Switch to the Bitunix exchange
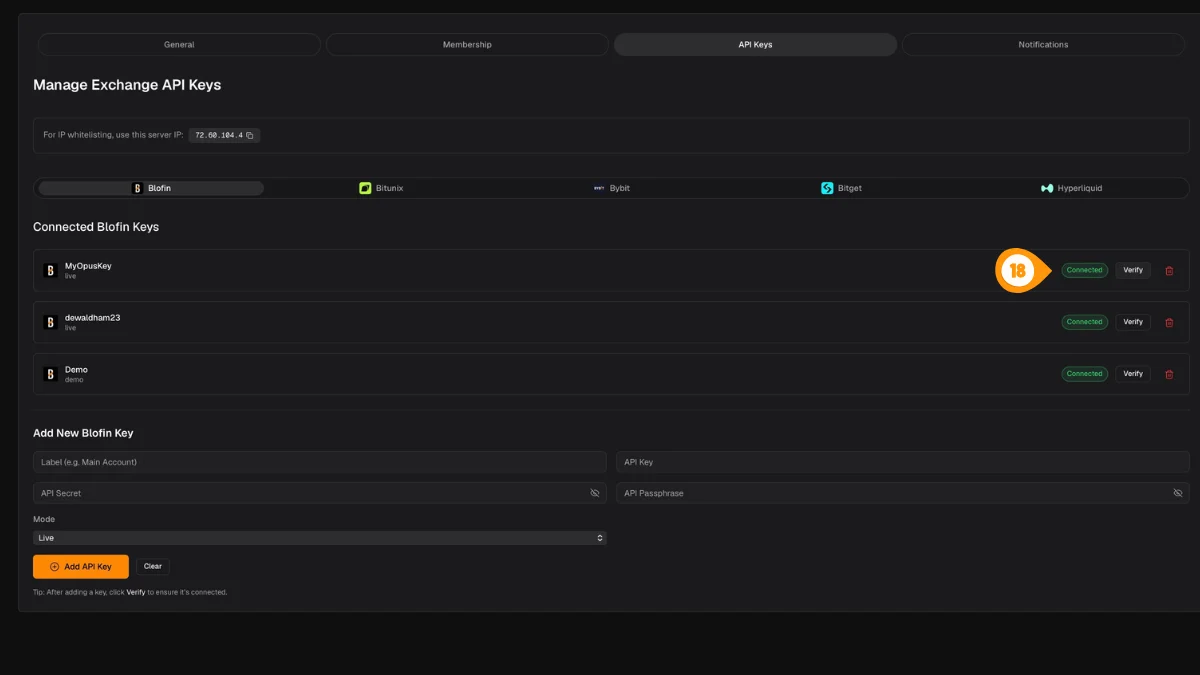This screenshot has height=675, width=1200. 381,188
